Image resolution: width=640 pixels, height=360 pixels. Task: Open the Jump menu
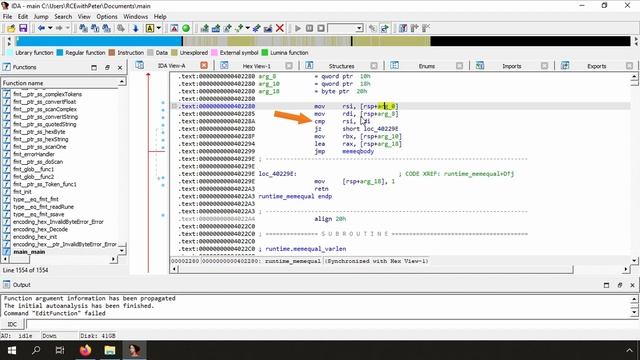tap(41, 17)
